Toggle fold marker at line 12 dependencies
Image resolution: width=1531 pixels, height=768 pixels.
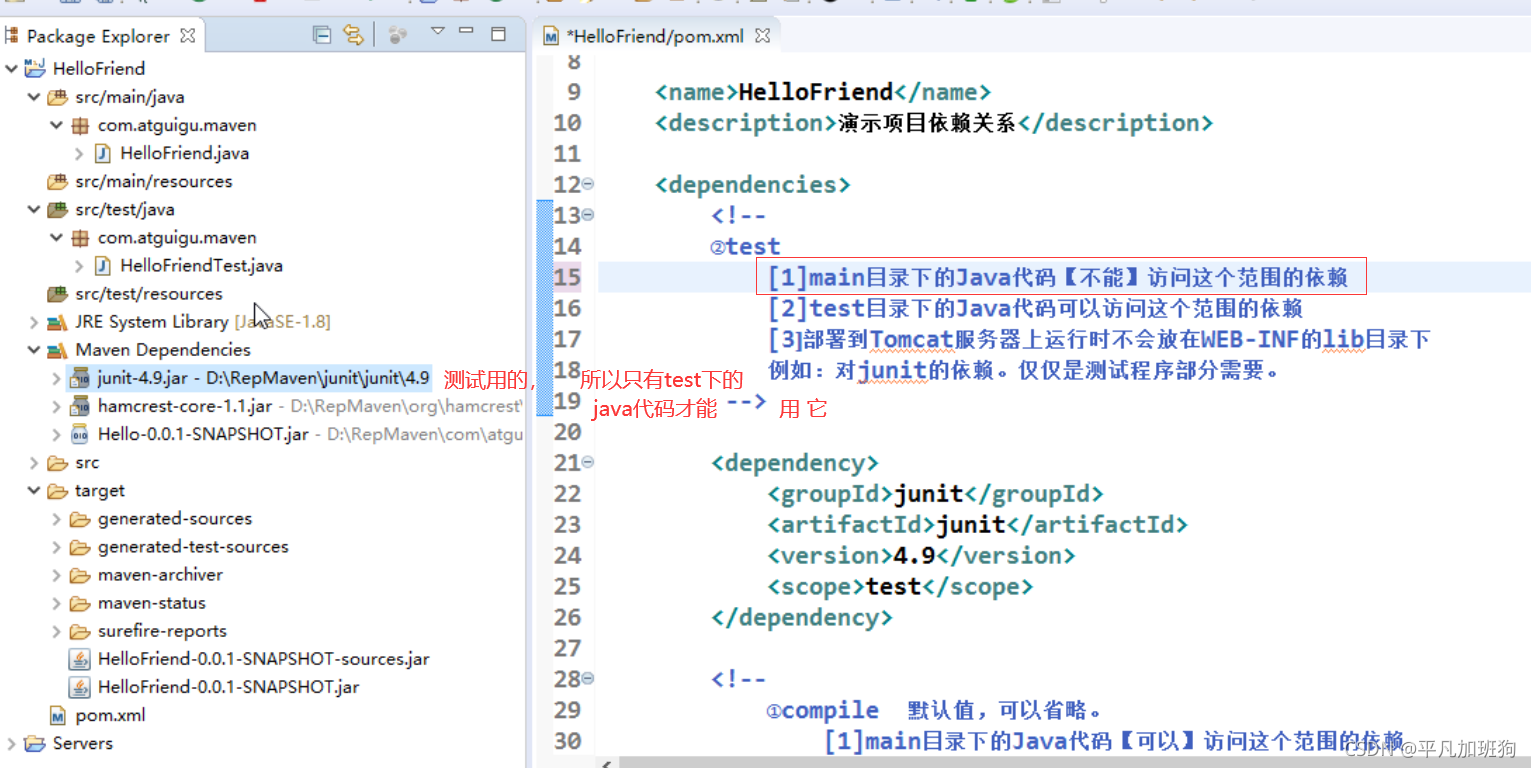588,184
